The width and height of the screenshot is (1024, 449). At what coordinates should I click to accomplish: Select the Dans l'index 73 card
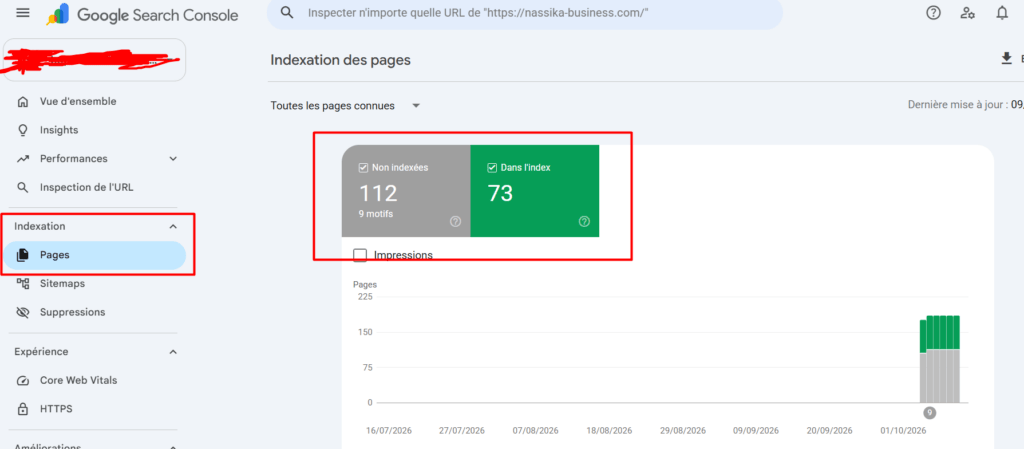point(534,191)
